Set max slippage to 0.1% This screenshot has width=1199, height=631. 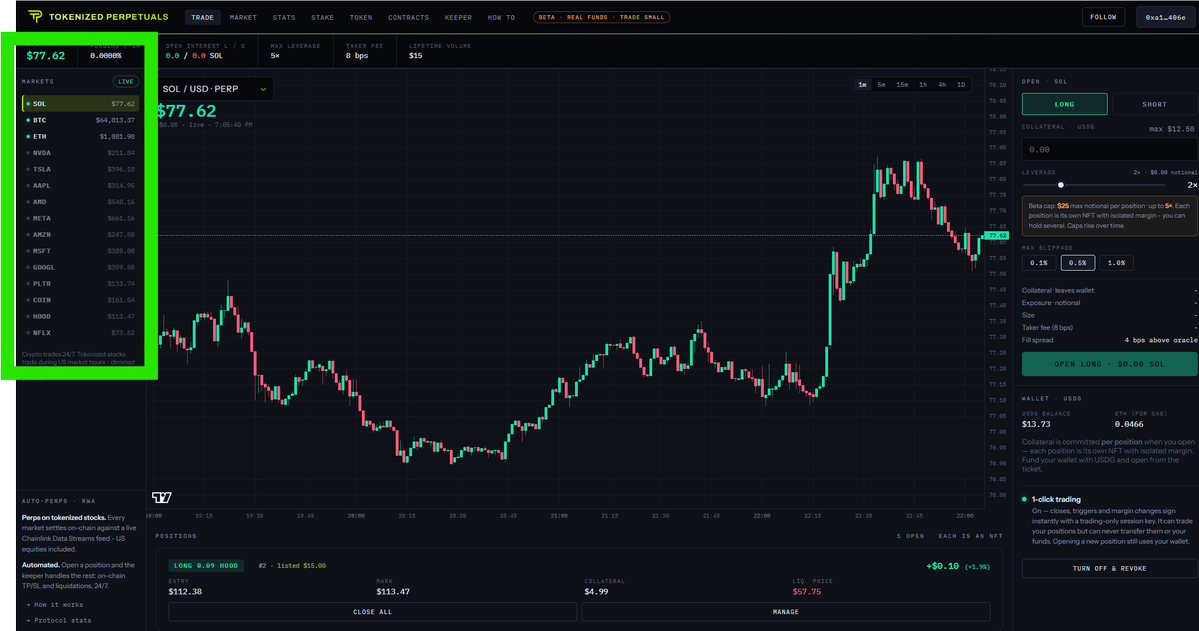pyautogui.click(x=1039, y=262)
